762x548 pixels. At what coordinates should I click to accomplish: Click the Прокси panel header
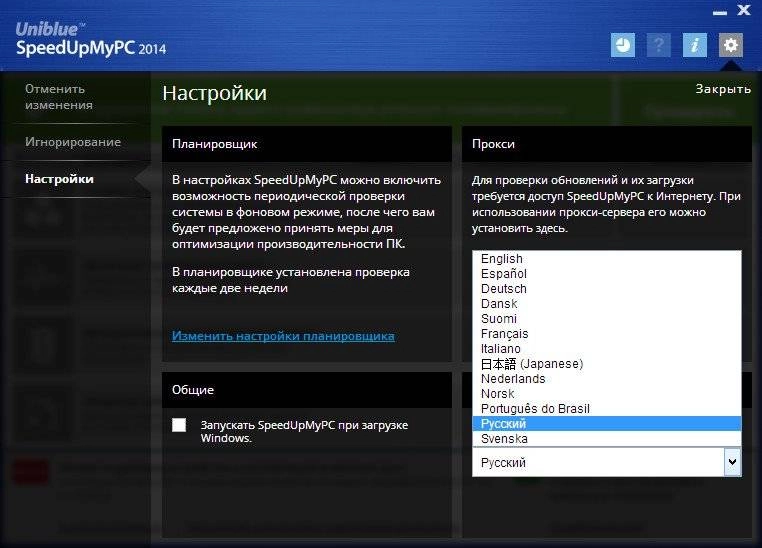606,144
